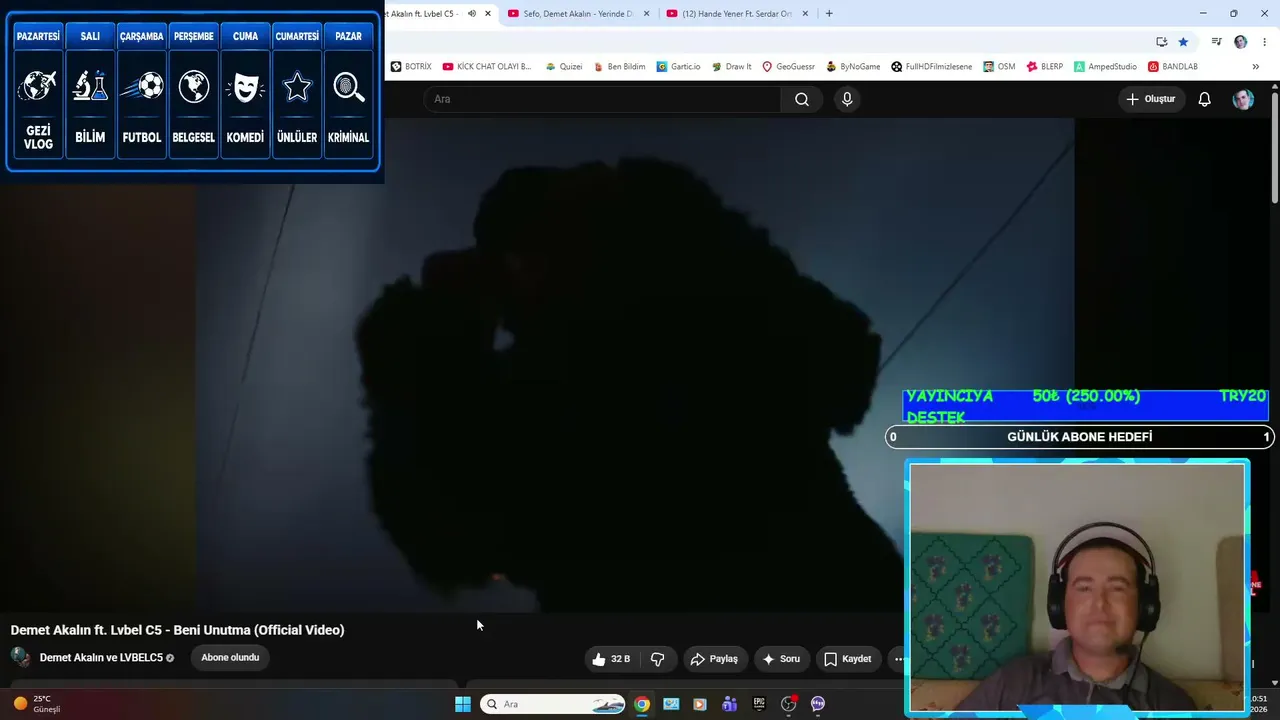Viewport: 1280px width, 720px height.
Task: Show more bookmarks with the chevron
Action: (1256, 67)
